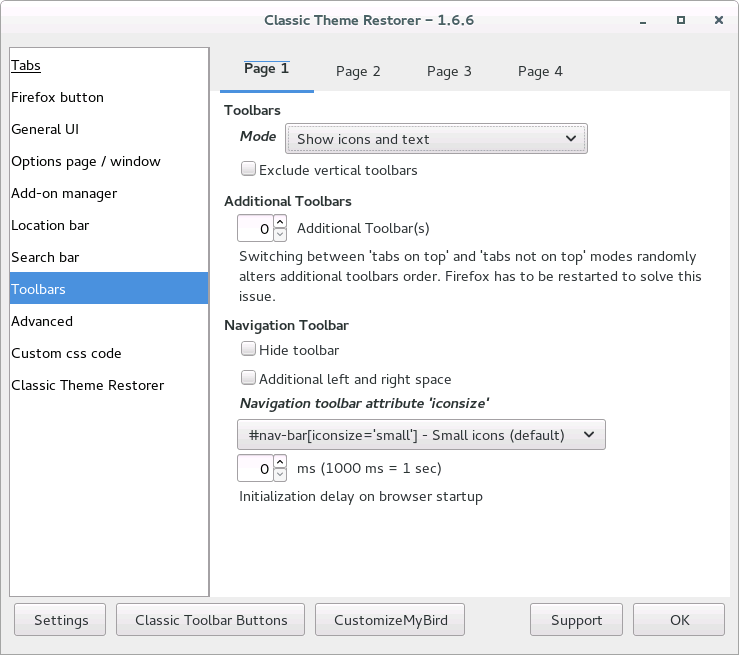Open the nav-bar iconsize dropdown
739x655 pixels.
tap(421, 434)
